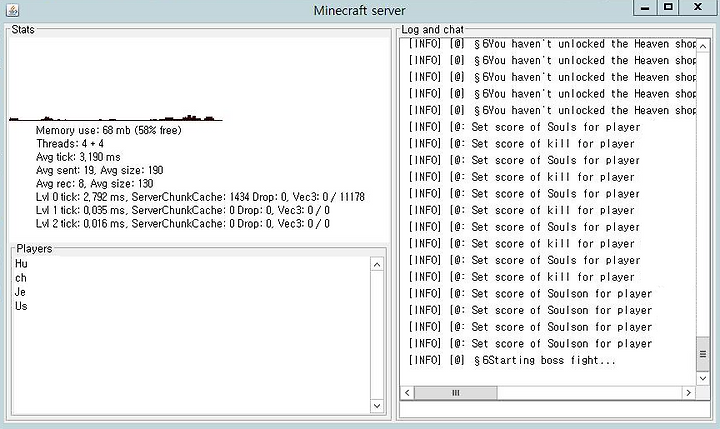Select player ch in Players list
This screenshot has height=429, width=720.
coord(21,278)
